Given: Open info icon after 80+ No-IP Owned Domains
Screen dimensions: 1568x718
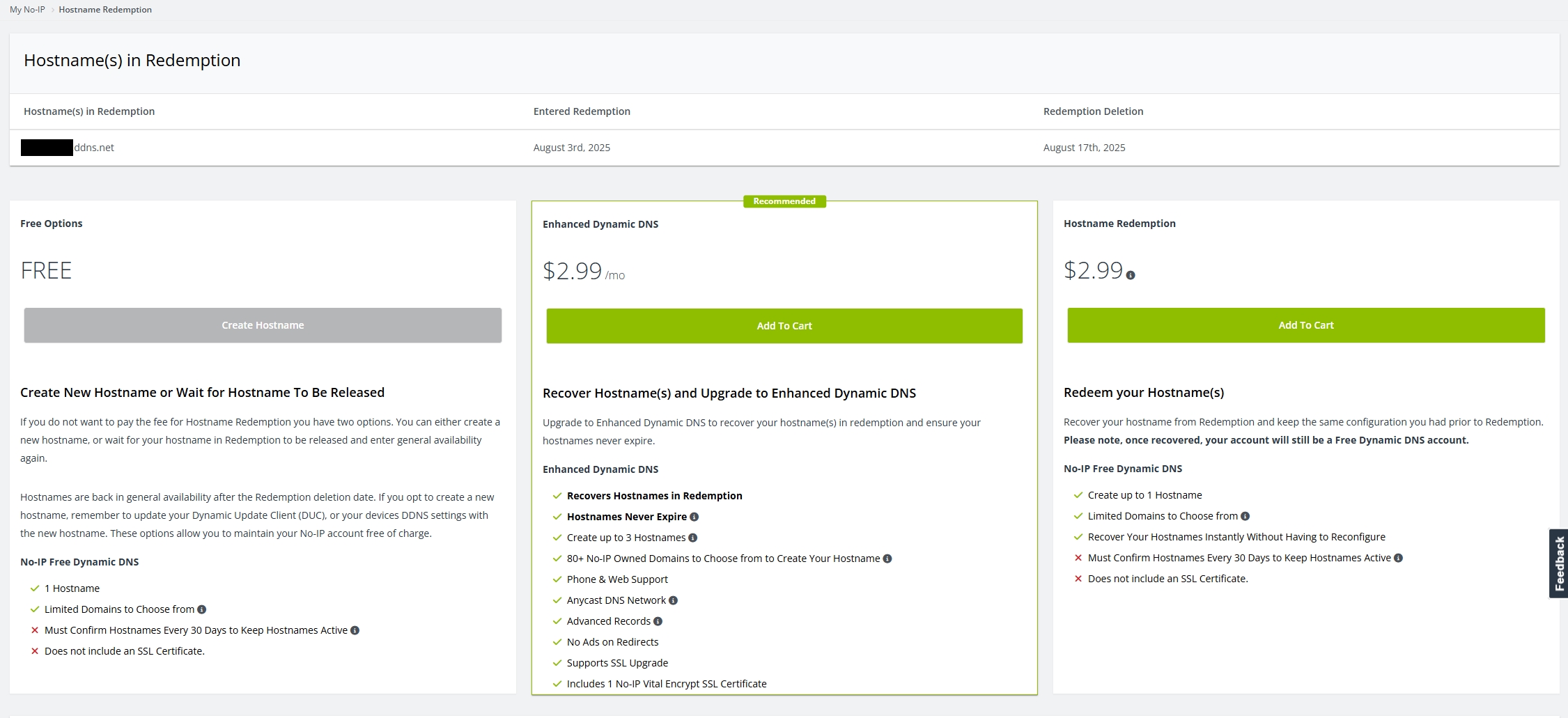Looking at the screenshot, I should tap(887, 559).
